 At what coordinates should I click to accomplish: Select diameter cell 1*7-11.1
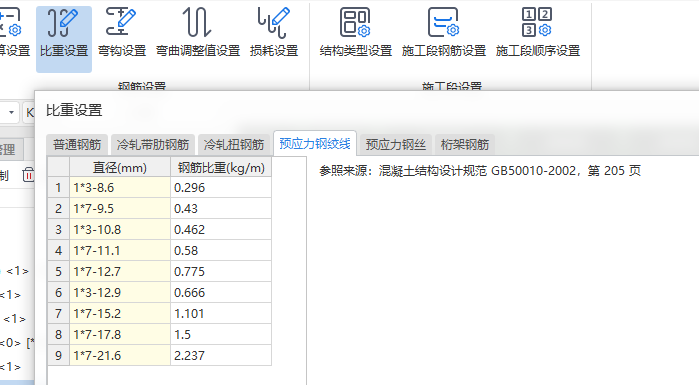point(120,250)
